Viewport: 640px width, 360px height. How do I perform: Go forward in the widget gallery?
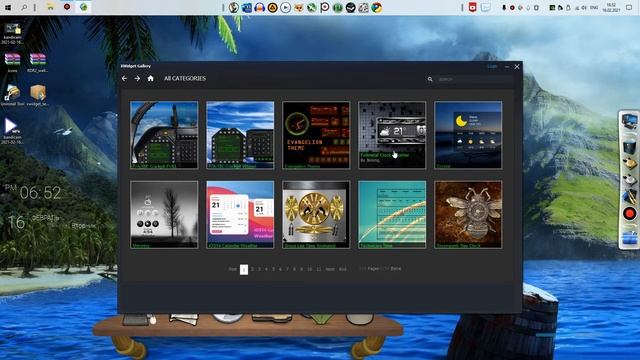(x=137, y=78)
